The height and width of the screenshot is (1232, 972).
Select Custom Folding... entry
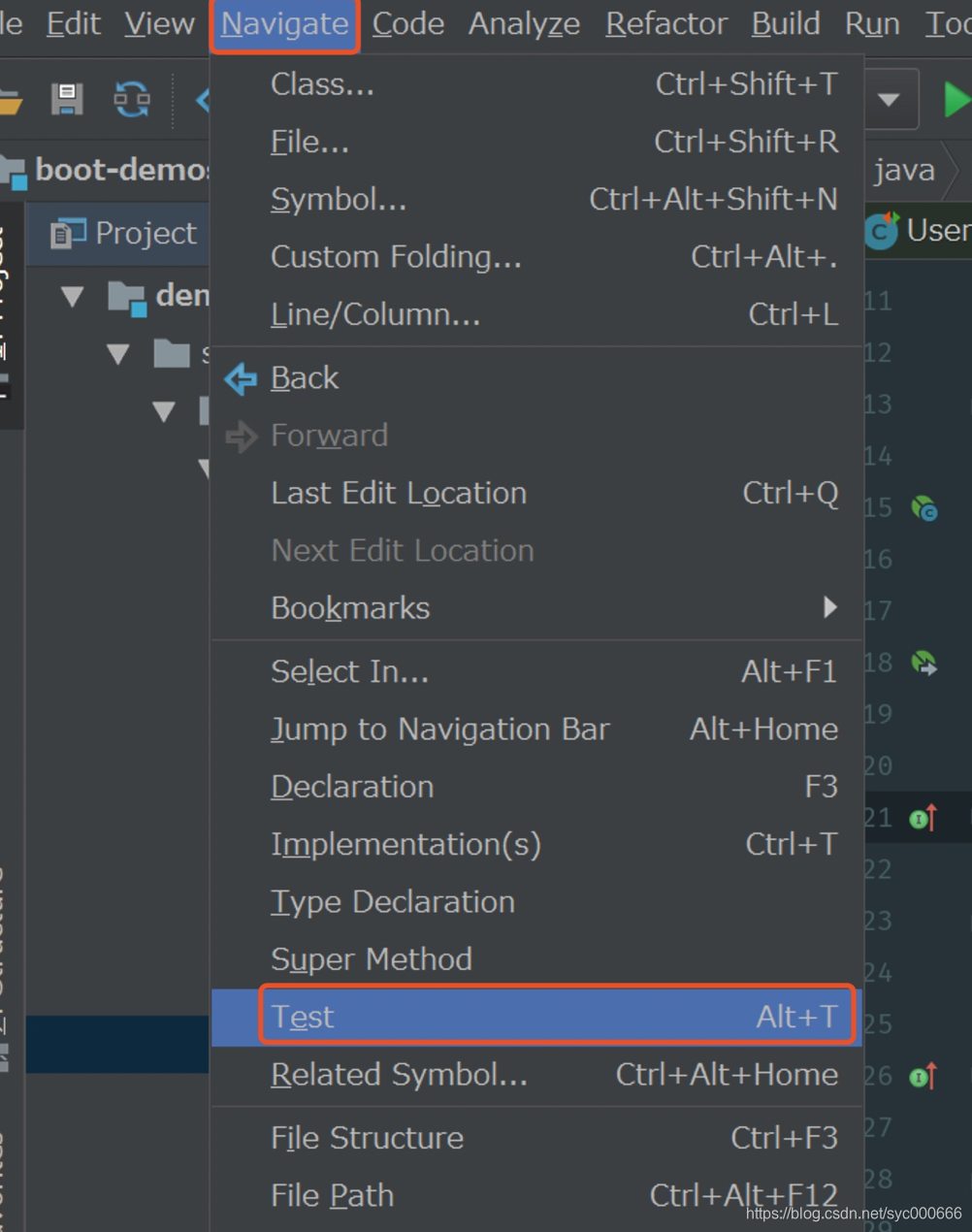point(537,256)
